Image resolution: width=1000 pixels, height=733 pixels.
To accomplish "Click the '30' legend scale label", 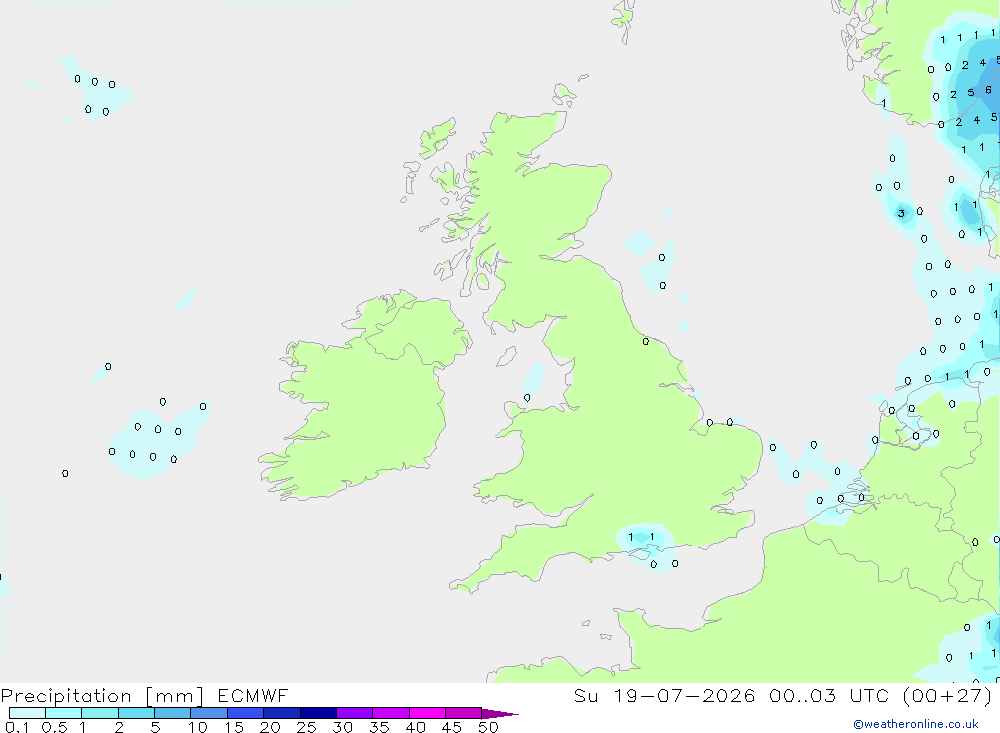I will [343, 727].
